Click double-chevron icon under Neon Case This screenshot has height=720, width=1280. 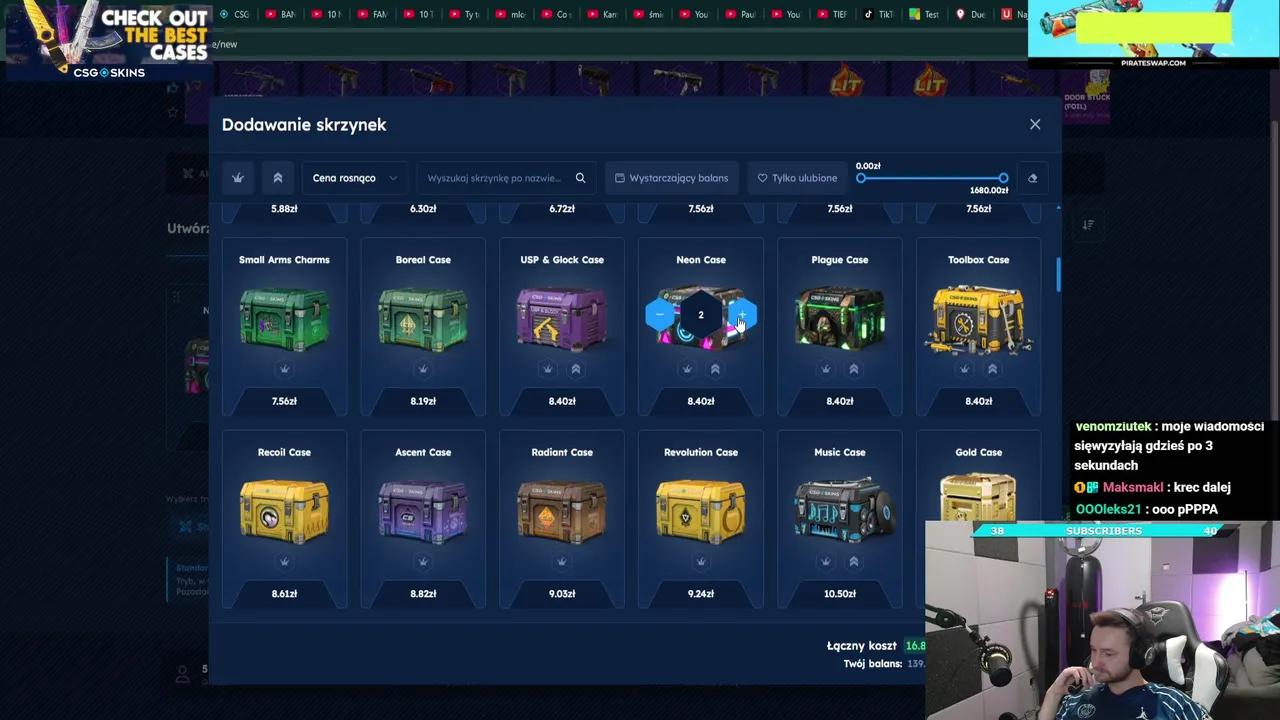click(715, 369)
